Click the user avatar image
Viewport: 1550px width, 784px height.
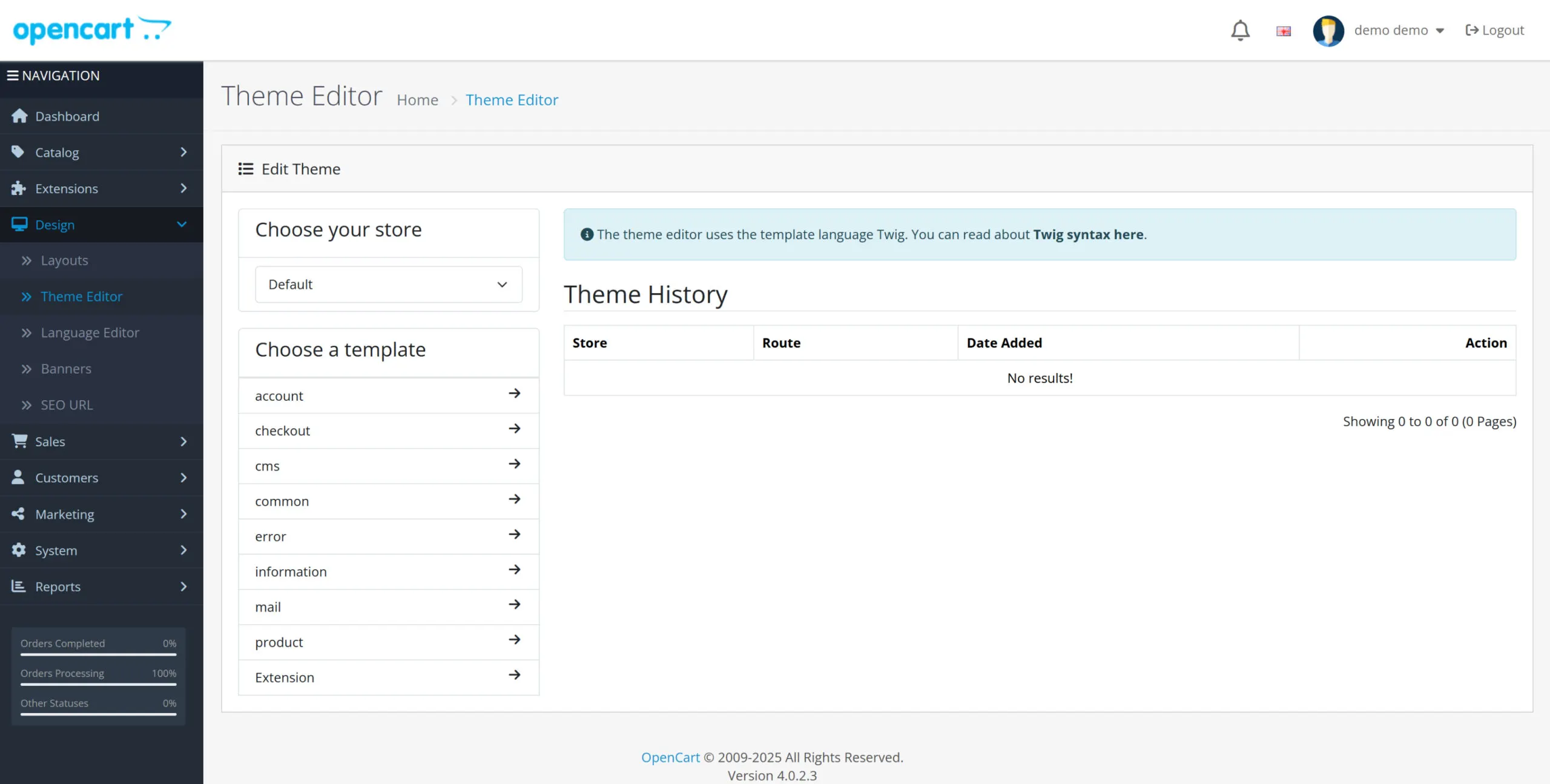click(1329, 31)
